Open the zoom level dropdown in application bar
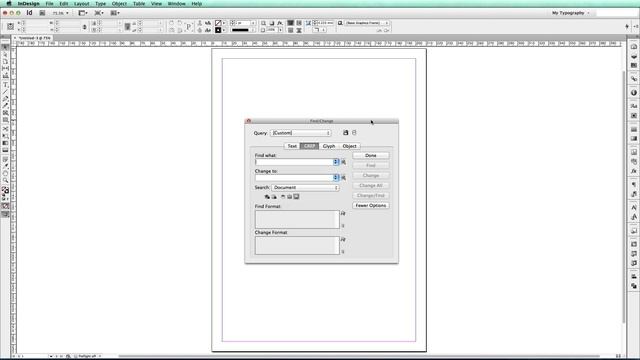Image resolution: width=640 pixels, height=360 pixels. pyautogui.click(x=60, y=13)
